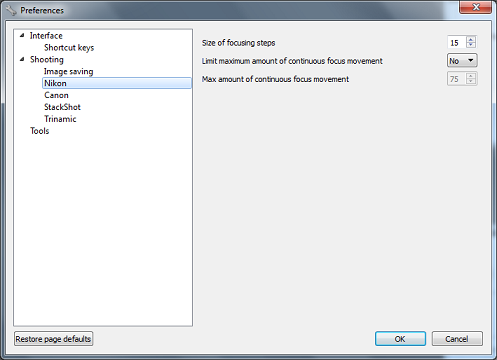497x360 pixels.
Task: Click the Cancel button
Action: 457,339
